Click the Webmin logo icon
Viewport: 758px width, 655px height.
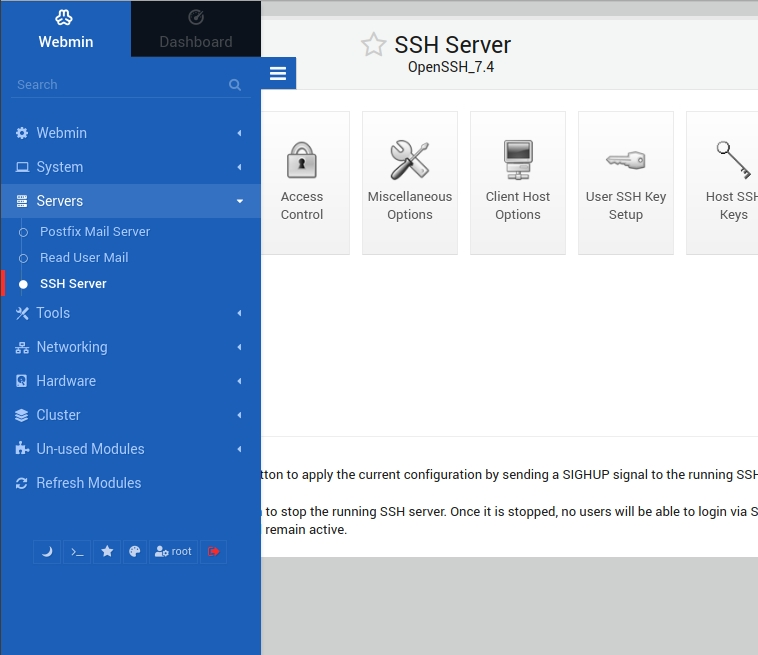[x=64, y=17]
